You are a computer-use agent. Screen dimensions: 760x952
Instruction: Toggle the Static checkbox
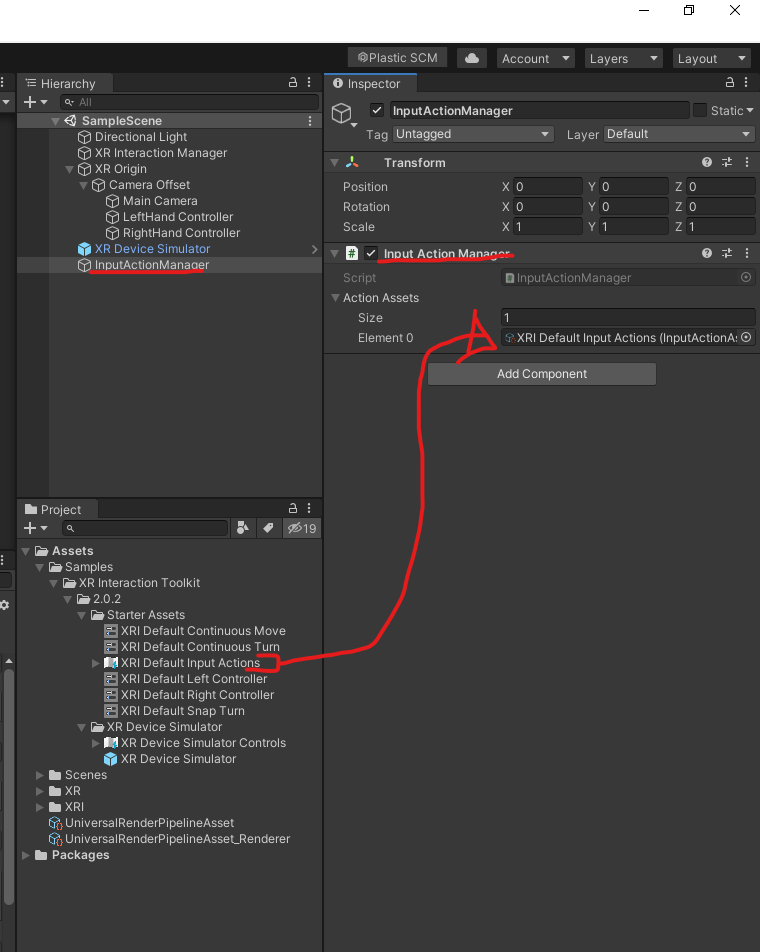(700, 110)
